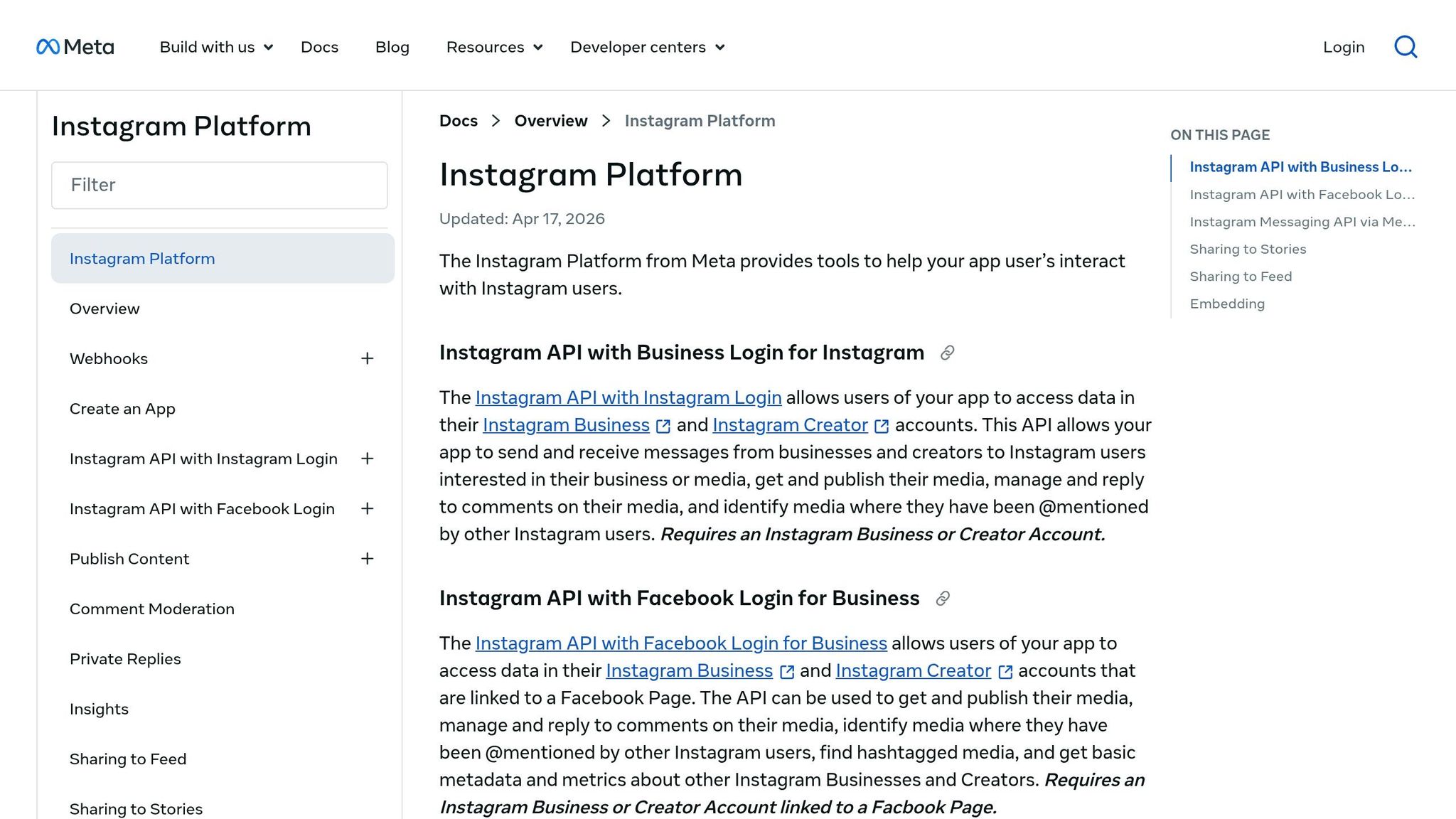
Task: Go to Docs in top navigation
Action: pos(319,47)
